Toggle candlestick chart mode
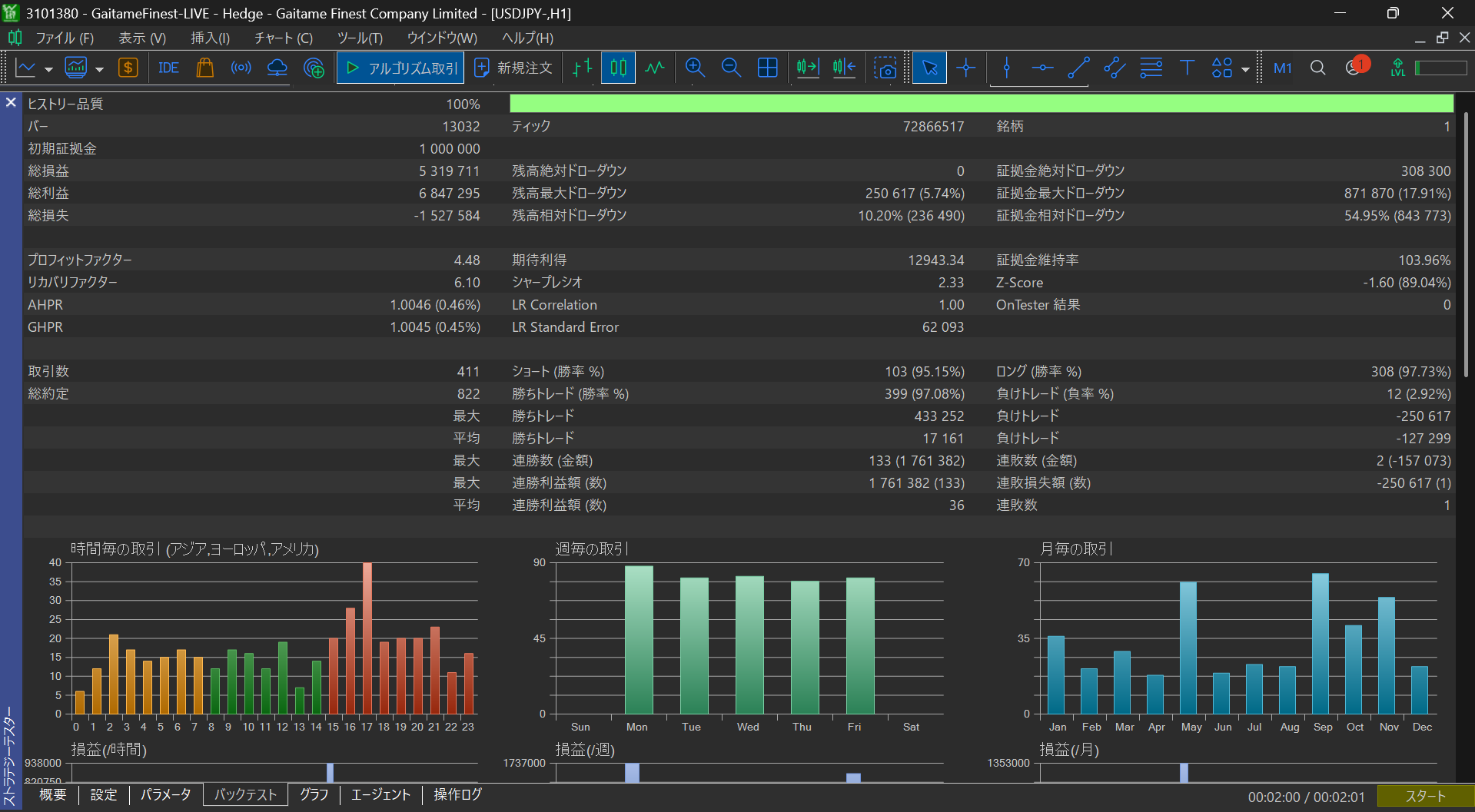 [618, 68]
